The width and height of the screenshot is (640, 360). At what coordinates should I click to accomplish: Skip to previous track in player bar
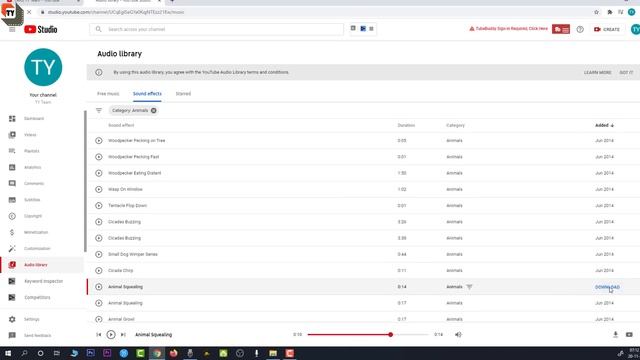click(99, 335)
